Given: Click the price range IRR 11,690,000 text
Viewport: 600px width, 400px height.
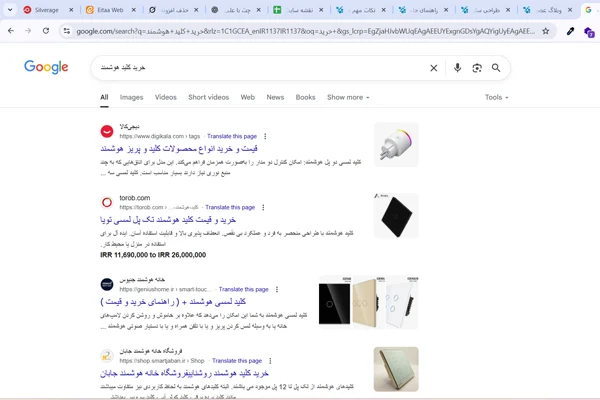Looking at the screenshot, I should point(153,255).
